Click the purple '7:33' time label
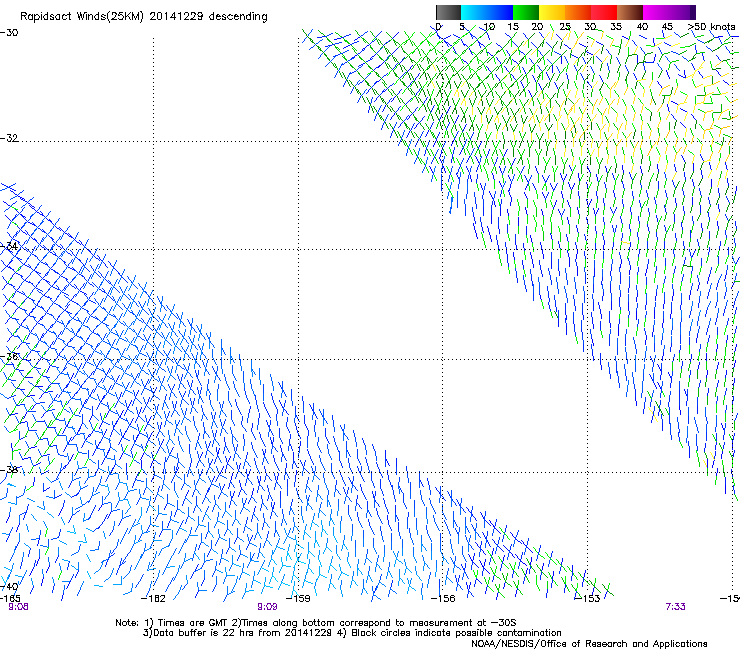Viewport: 740px width, 650px height. [675, 607]
